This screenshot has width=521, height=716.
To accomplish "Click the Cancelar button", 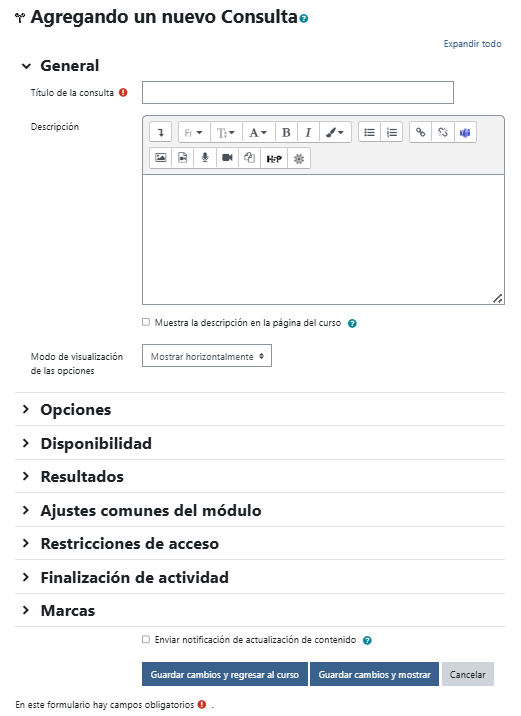I will [x=468, y=674].
